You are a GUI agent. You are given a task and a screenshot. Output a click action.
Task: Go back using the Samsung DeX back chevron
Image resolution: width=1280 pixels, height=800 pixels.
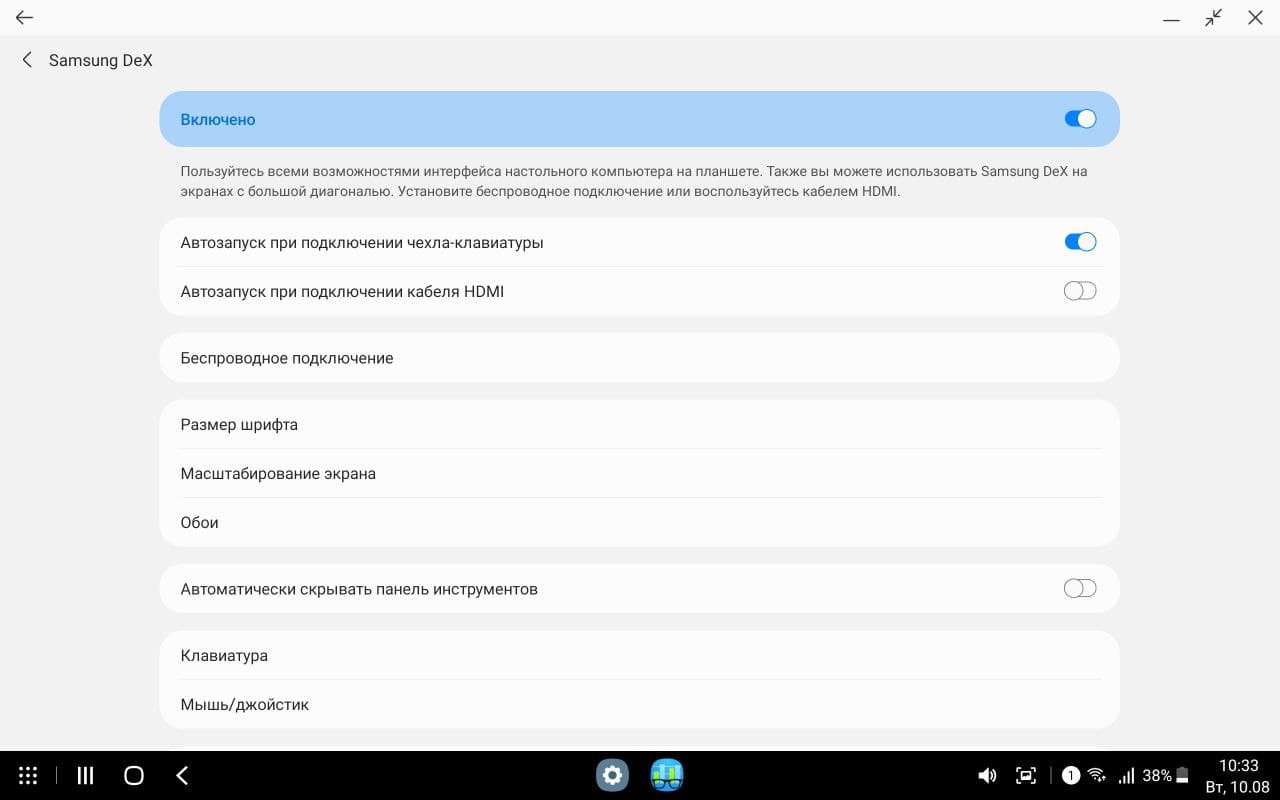pos(27,60)
